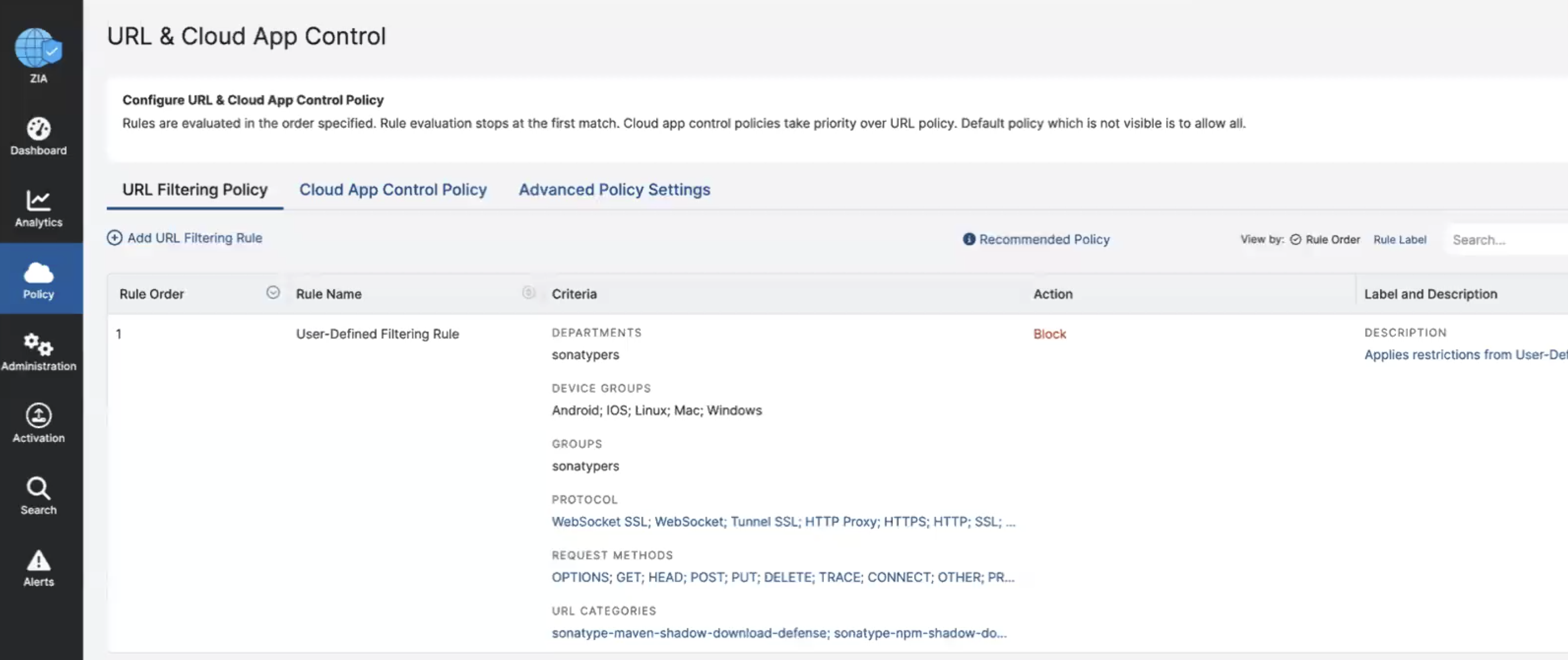This screenshot has width=1568, height=660.
Task: Open the Dashboard gauge icon
Action: pos(38,129)
